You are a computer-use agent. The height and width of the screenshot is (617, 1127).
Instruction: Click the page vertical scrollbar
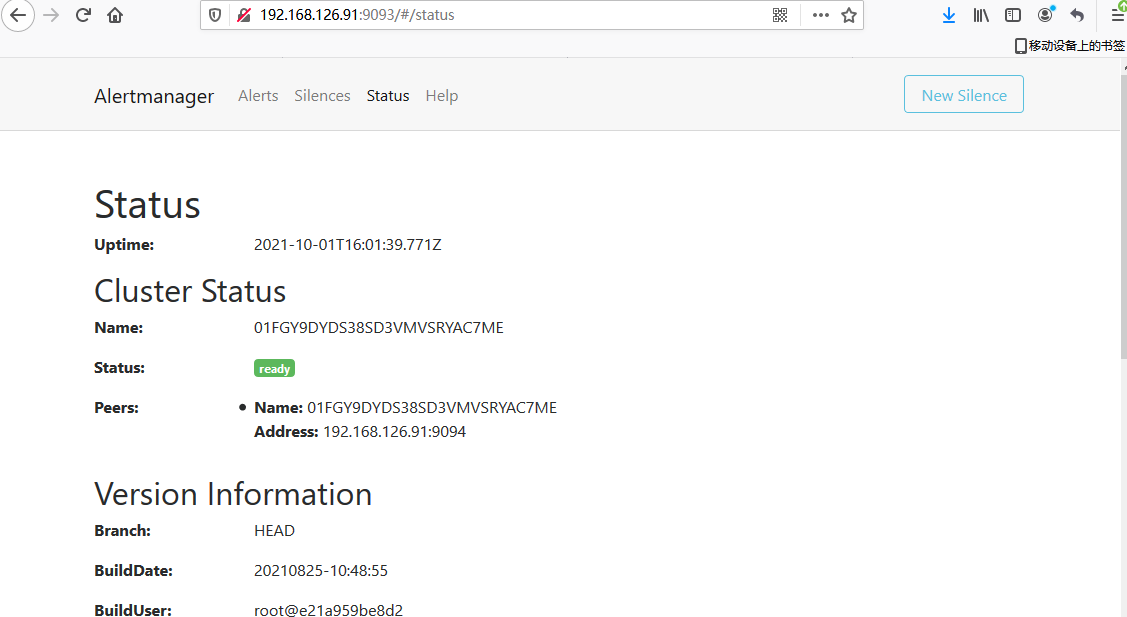(1123, 216)
